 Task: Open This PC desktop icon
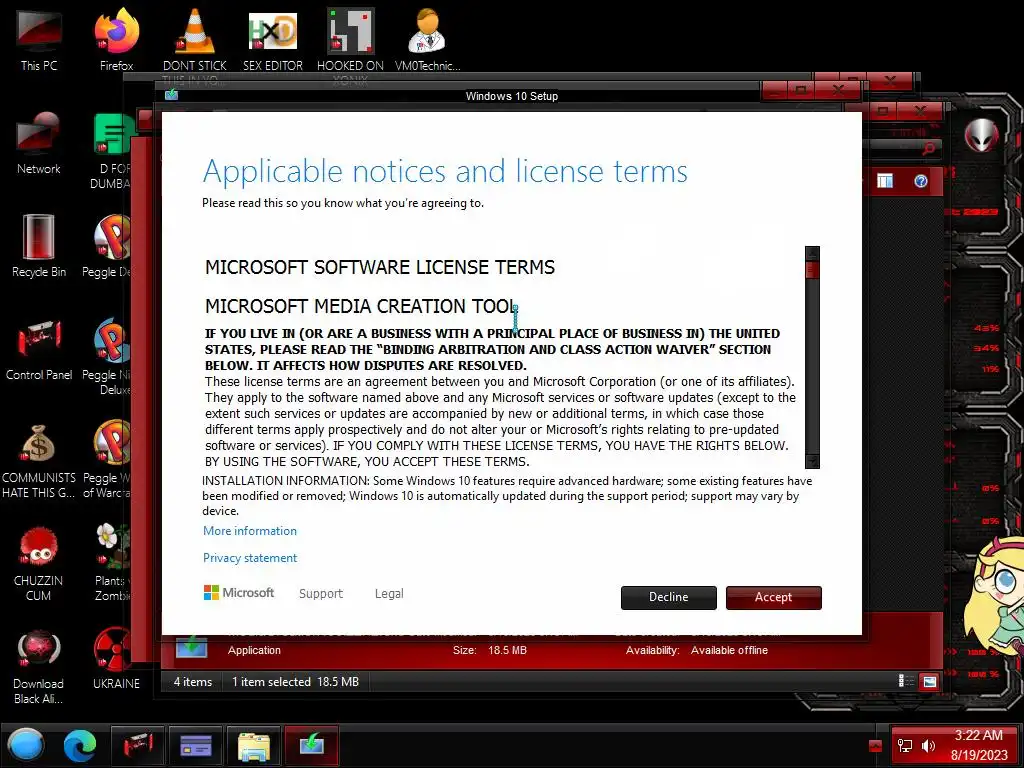39,39
